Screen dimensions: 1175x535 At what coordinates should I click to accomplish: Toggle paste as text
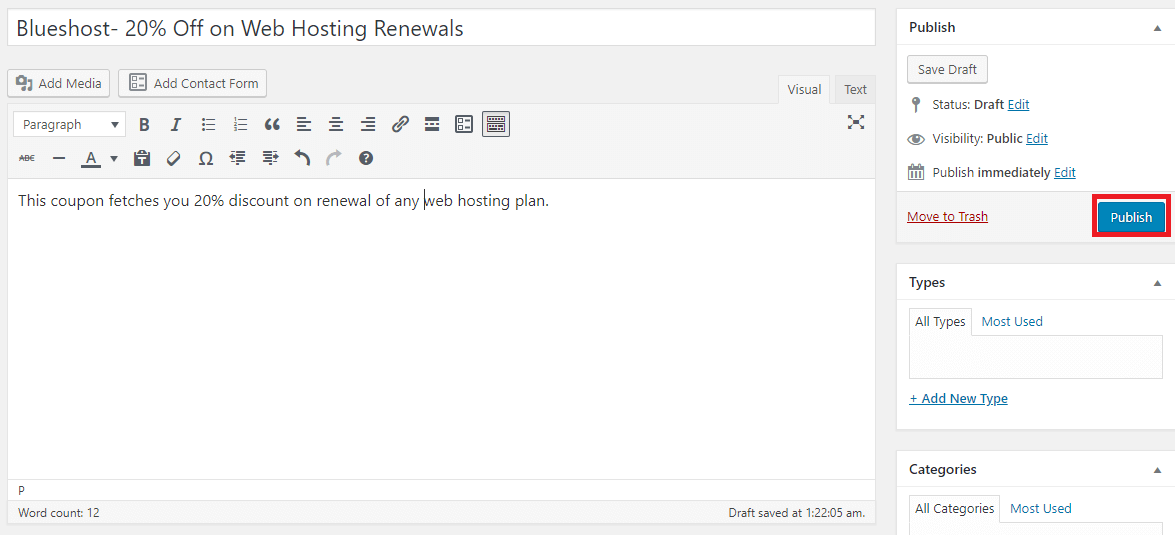click(142, 158)
